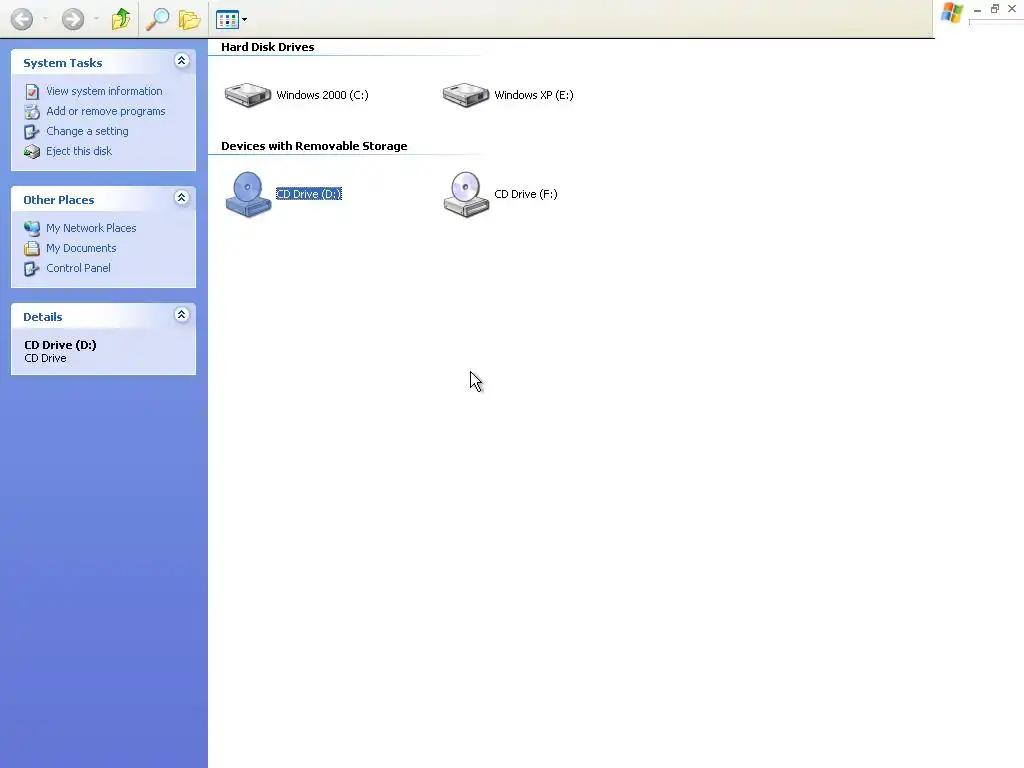Viewport: 1024px width, 768px height.
Task: Click the highlighted CD Drive (D:) label
Action: (x=309, y=194)
